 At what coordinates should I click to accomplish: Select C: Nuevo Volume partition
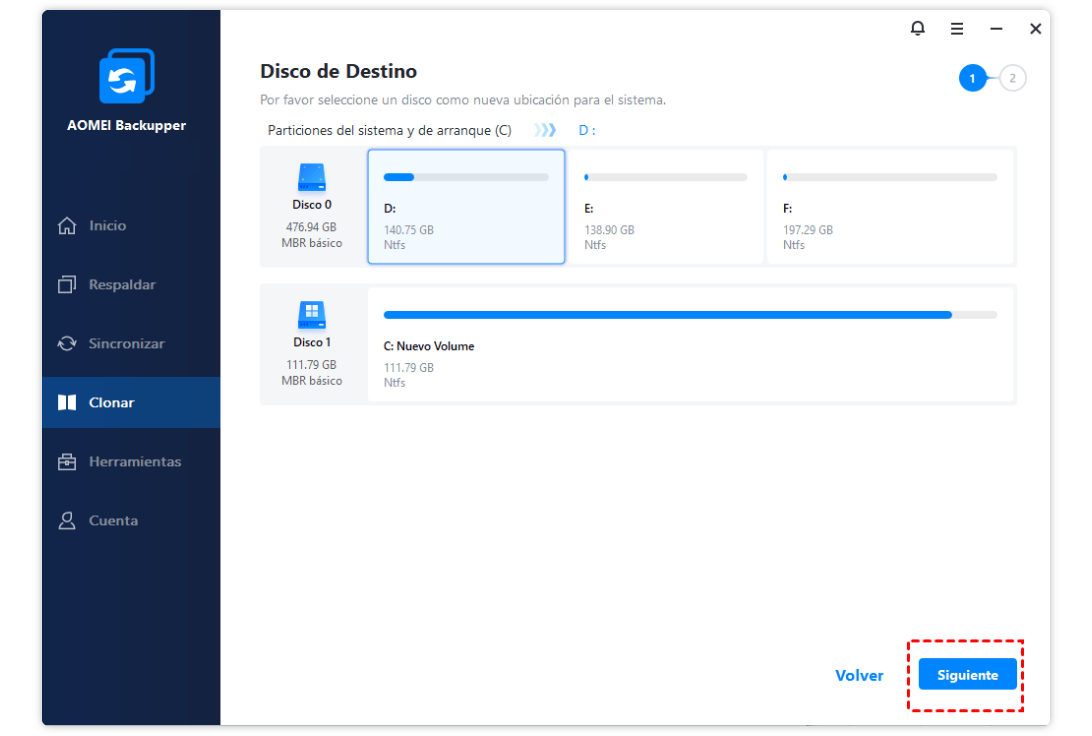click(x=690, y=344)
